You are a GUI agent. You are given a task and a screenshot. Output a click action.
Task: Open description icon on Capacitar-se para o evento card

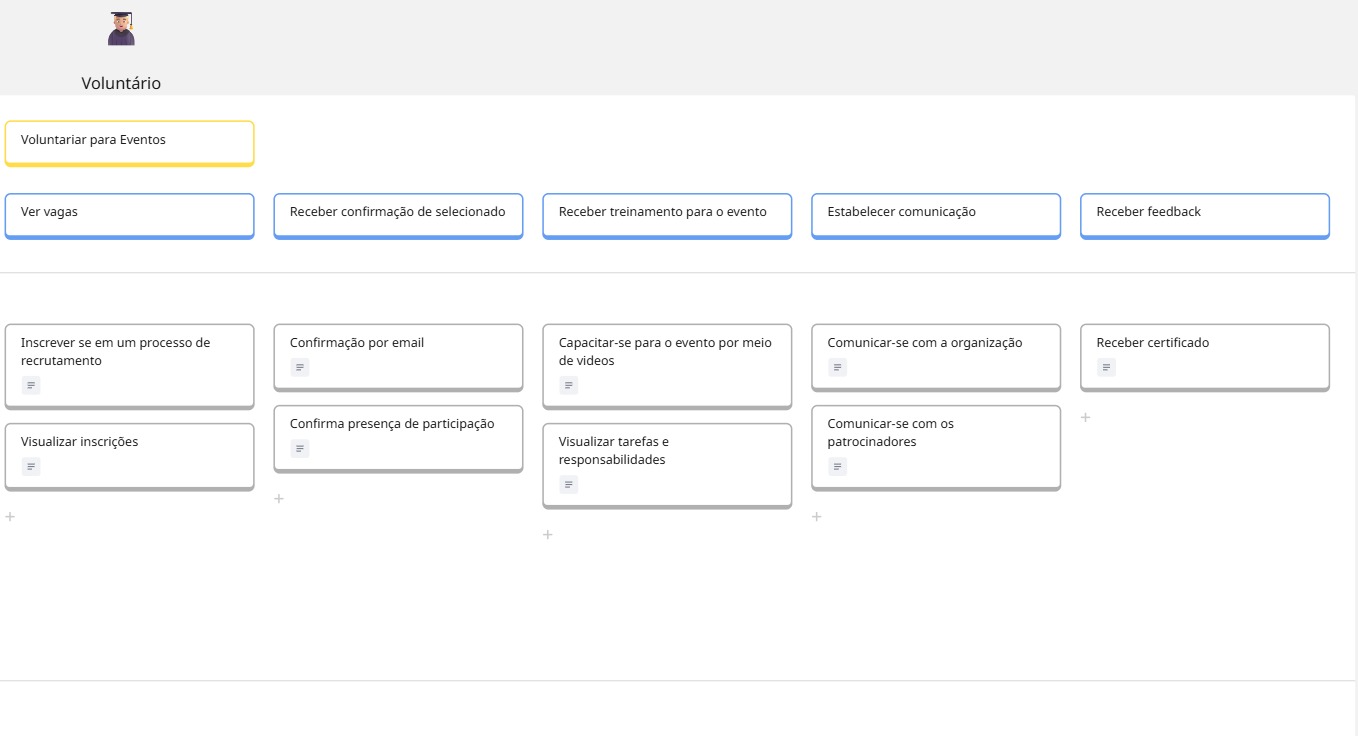click(568, 386)
